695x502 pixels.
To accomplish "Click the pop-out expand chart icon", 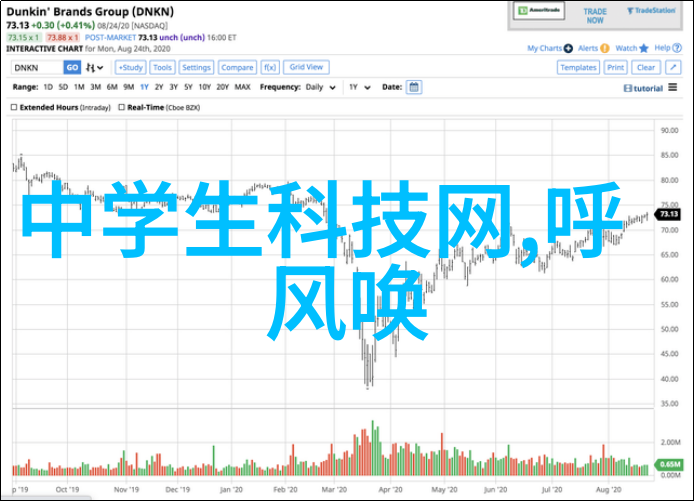I will pos(673,67).
